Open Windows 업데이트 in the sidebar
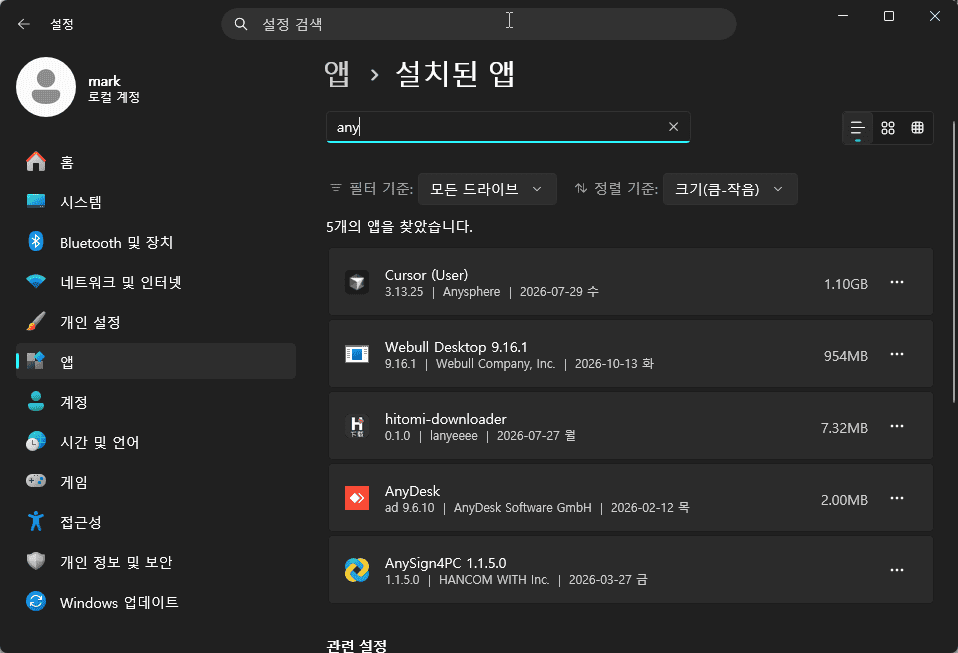Viewport: 958px width, 653px height. tap(156, 602)
